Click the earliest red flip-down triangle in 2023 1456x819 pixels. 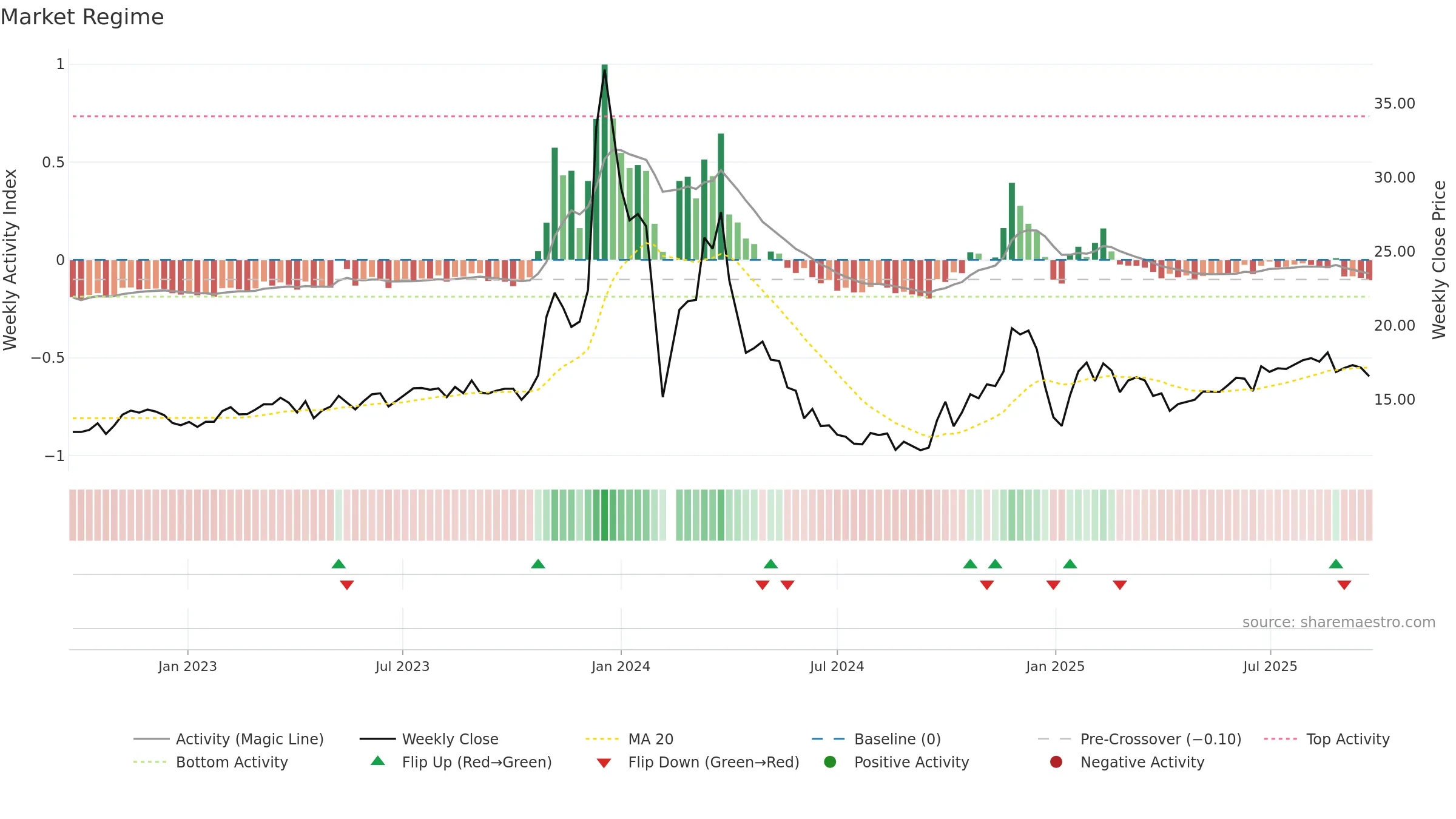pos(347,585)
